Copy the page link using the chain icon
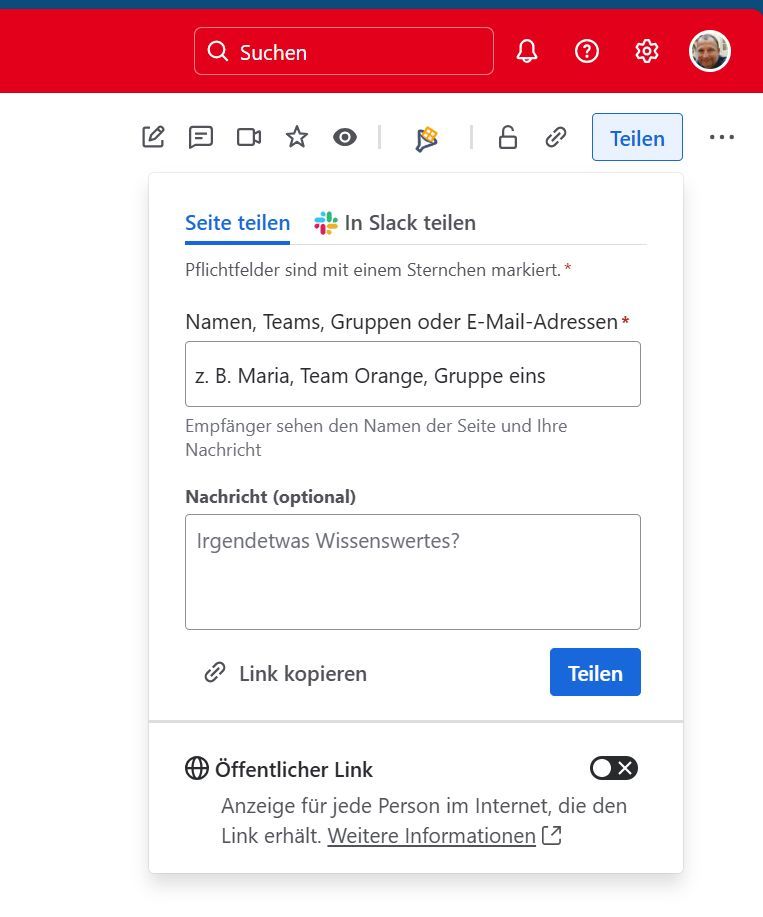 click(x=555, y=137)
